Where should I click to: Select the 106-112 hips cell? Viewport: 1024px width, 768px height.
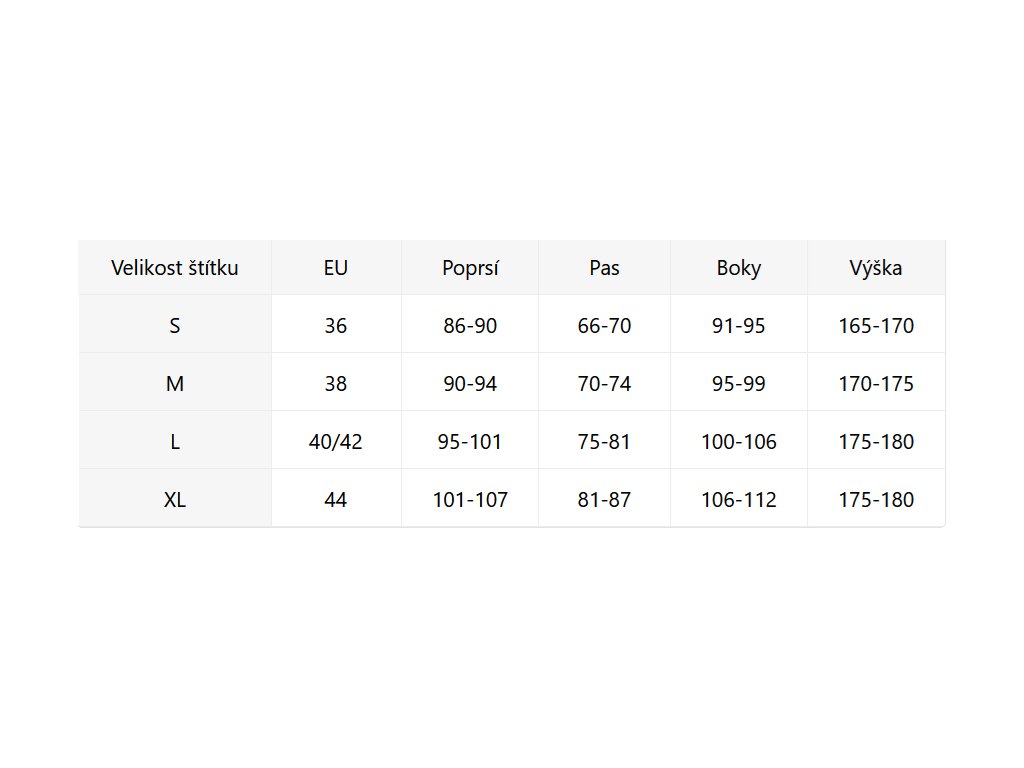tap(739, 500)
